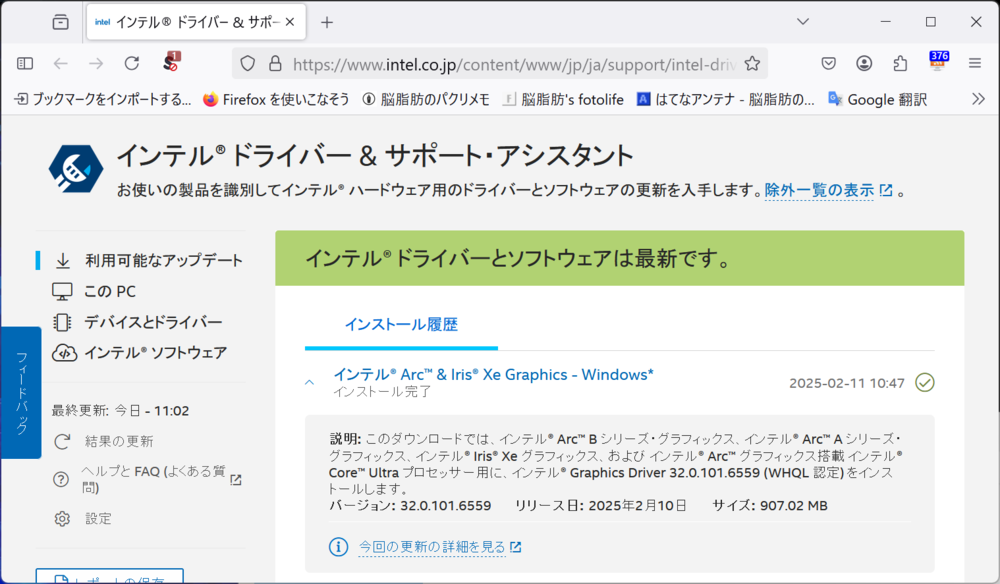Open the list all tabs dropdown
Viewport: 1000px width, 584px height.
click(x=803, y=22)
